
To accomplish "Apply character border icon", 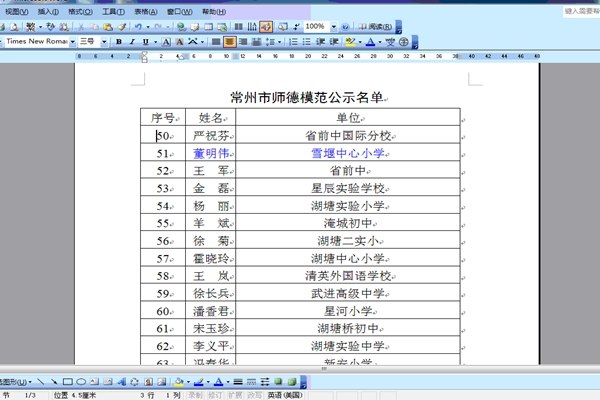I will [x=166, y=42].
